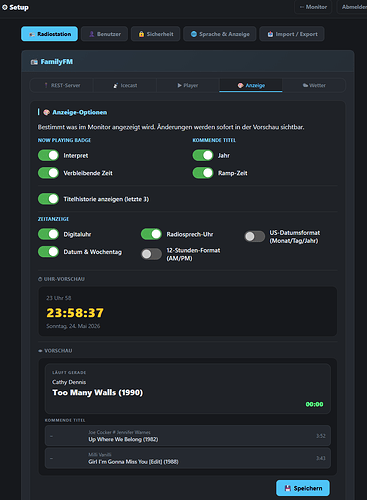Turn off the Digitaluhr switch
Viewport: 367px width, 500px height.
pos(48,234)
